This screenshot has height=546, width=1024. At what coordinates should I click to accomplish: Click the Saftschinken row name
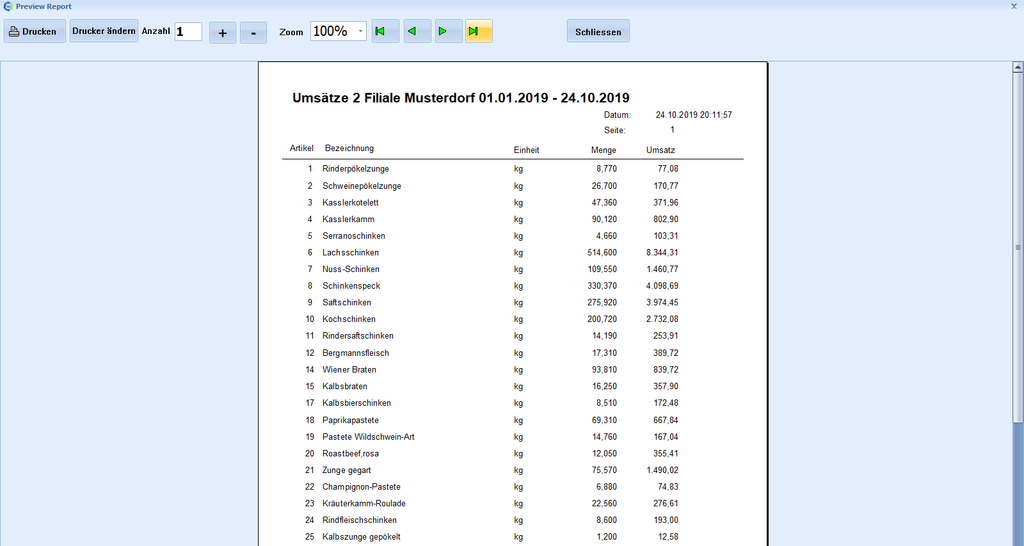tap(347, 302)
